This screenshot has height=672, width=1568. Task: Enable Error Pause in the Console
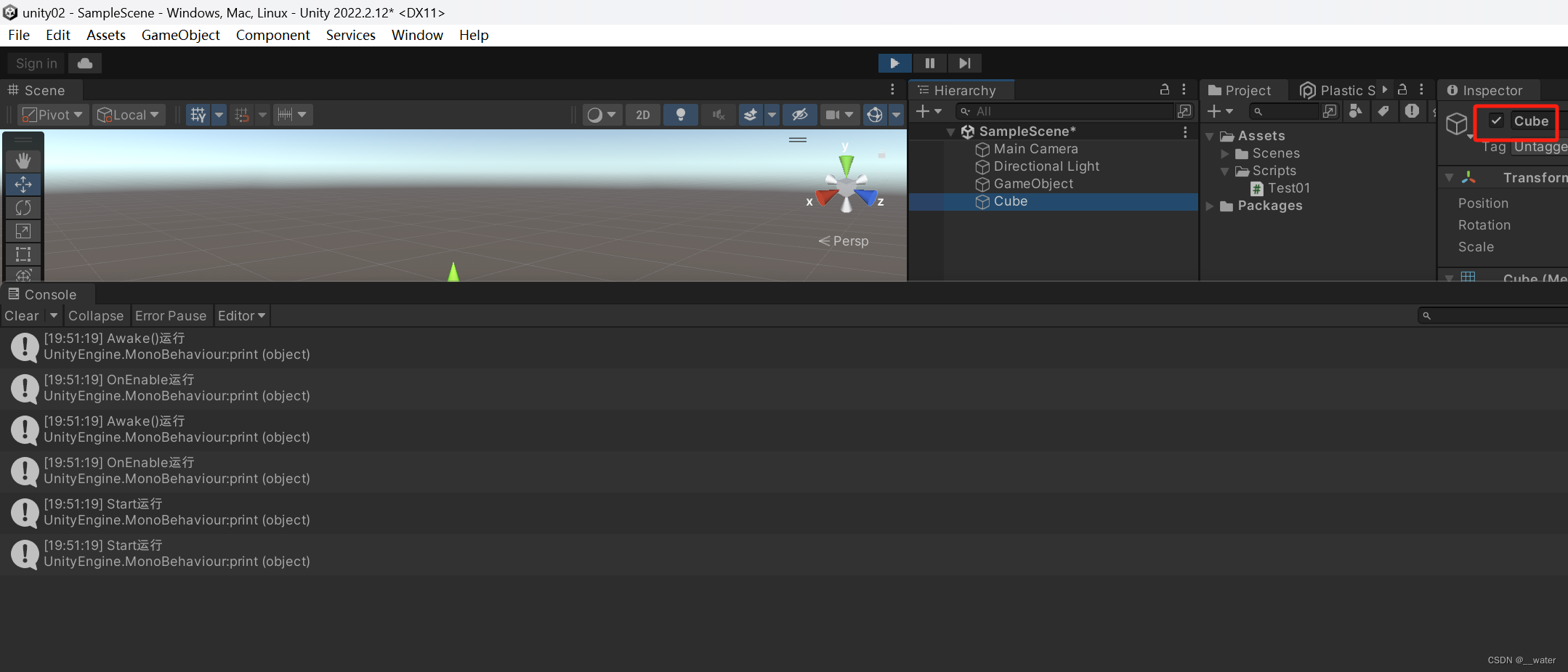[x=171, y=315]
